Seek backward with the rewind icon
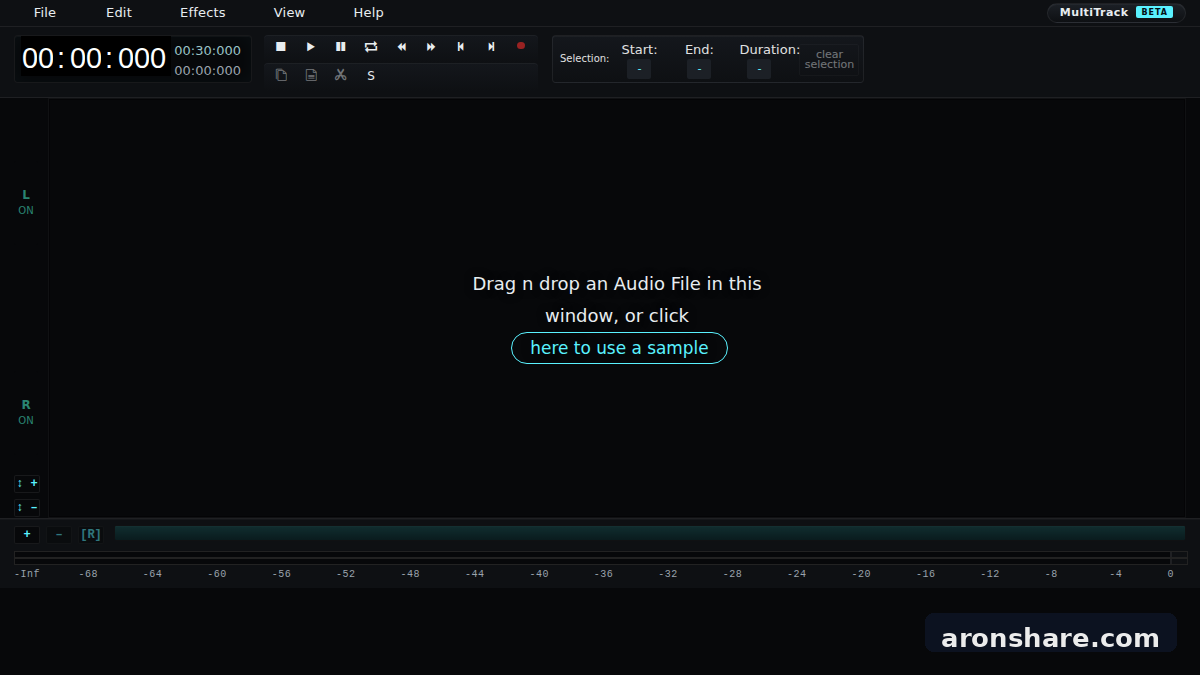This screenshot has height=675, width=1200. coord(401,47)
